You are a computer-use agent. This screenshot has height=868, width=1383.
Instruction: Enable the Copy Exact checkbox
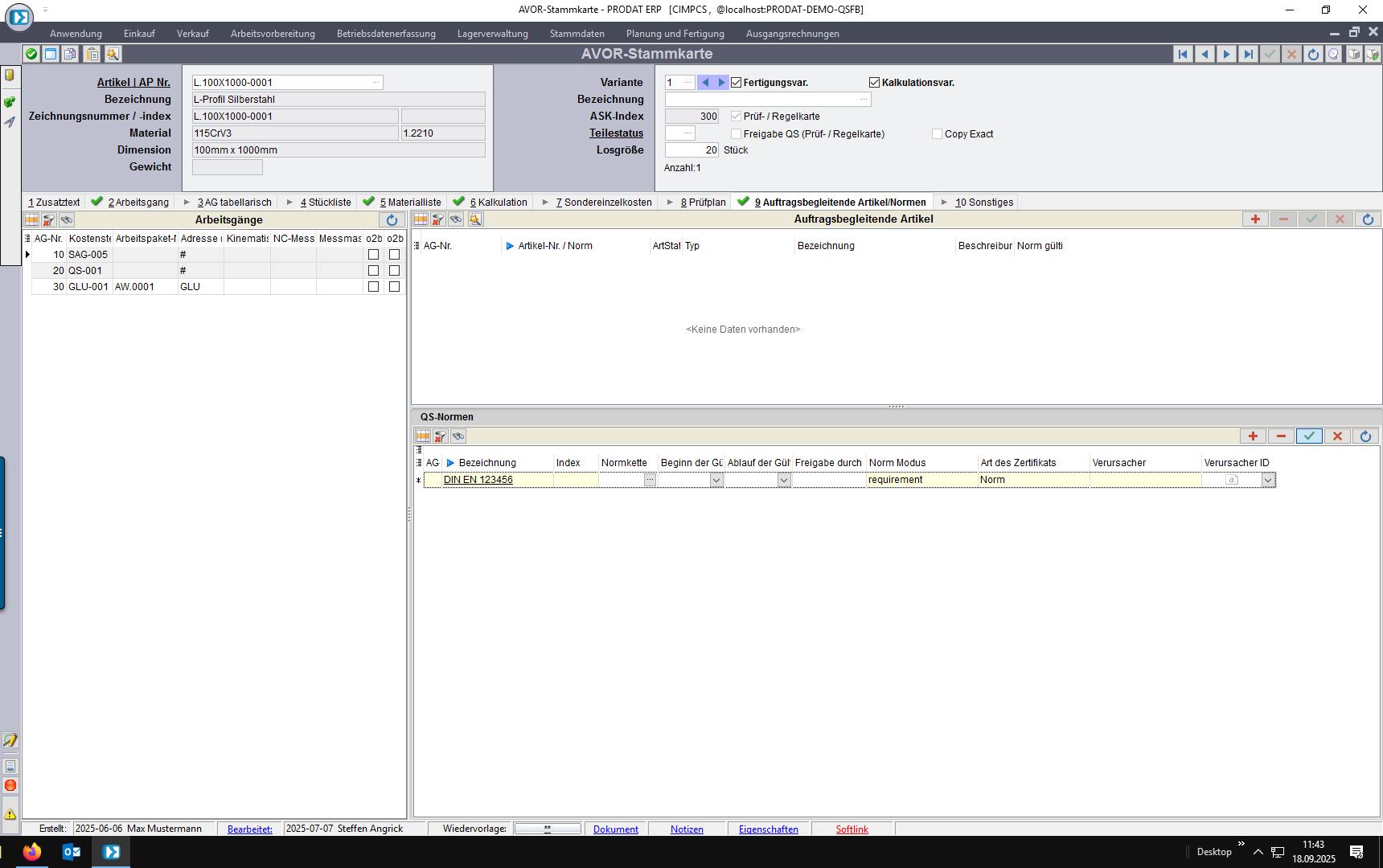point(937,134)
